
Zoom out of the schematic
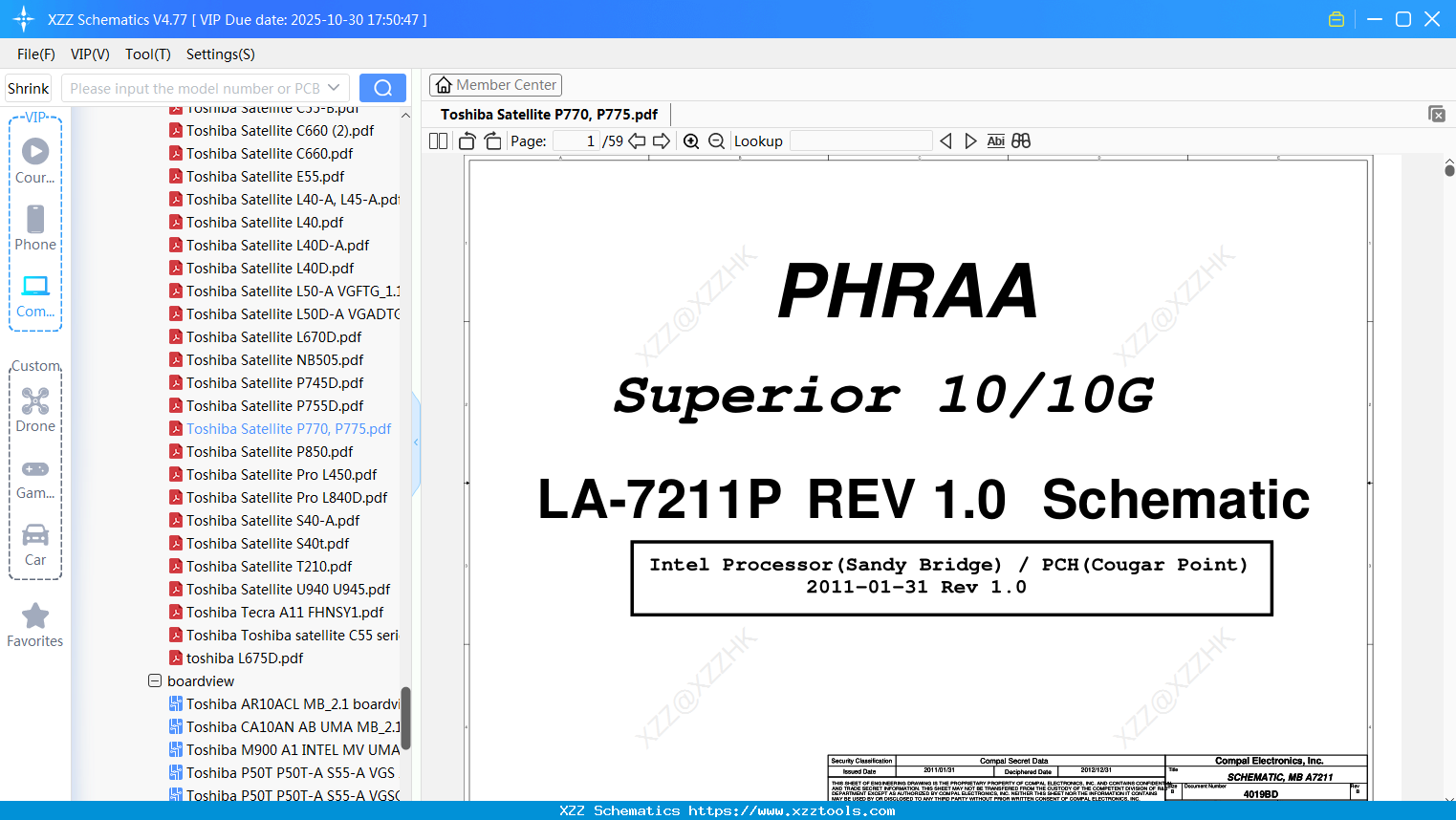coord(717,141)
